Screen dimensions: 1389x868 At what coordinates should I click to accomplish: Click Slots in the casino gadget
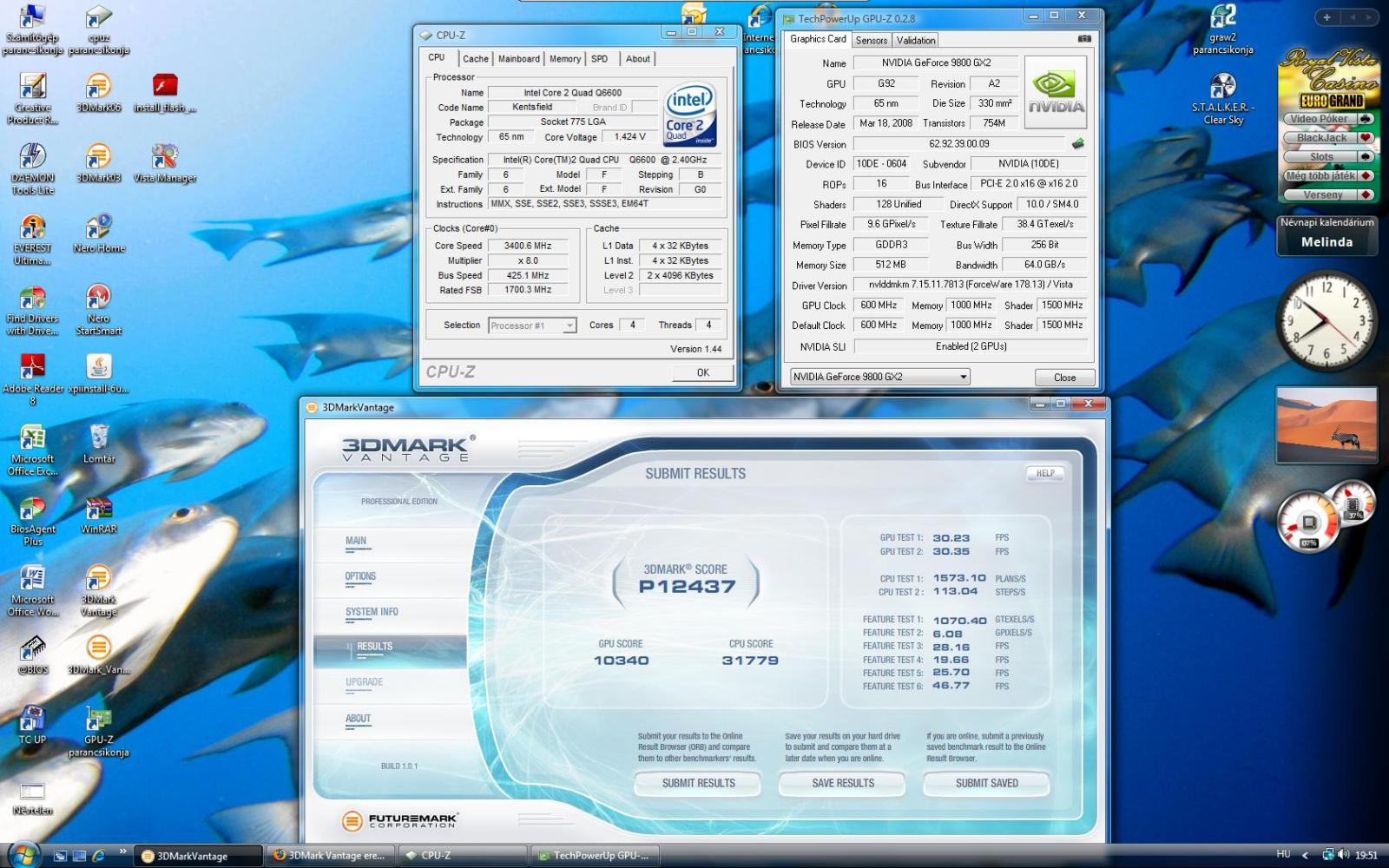(1328, 157)
